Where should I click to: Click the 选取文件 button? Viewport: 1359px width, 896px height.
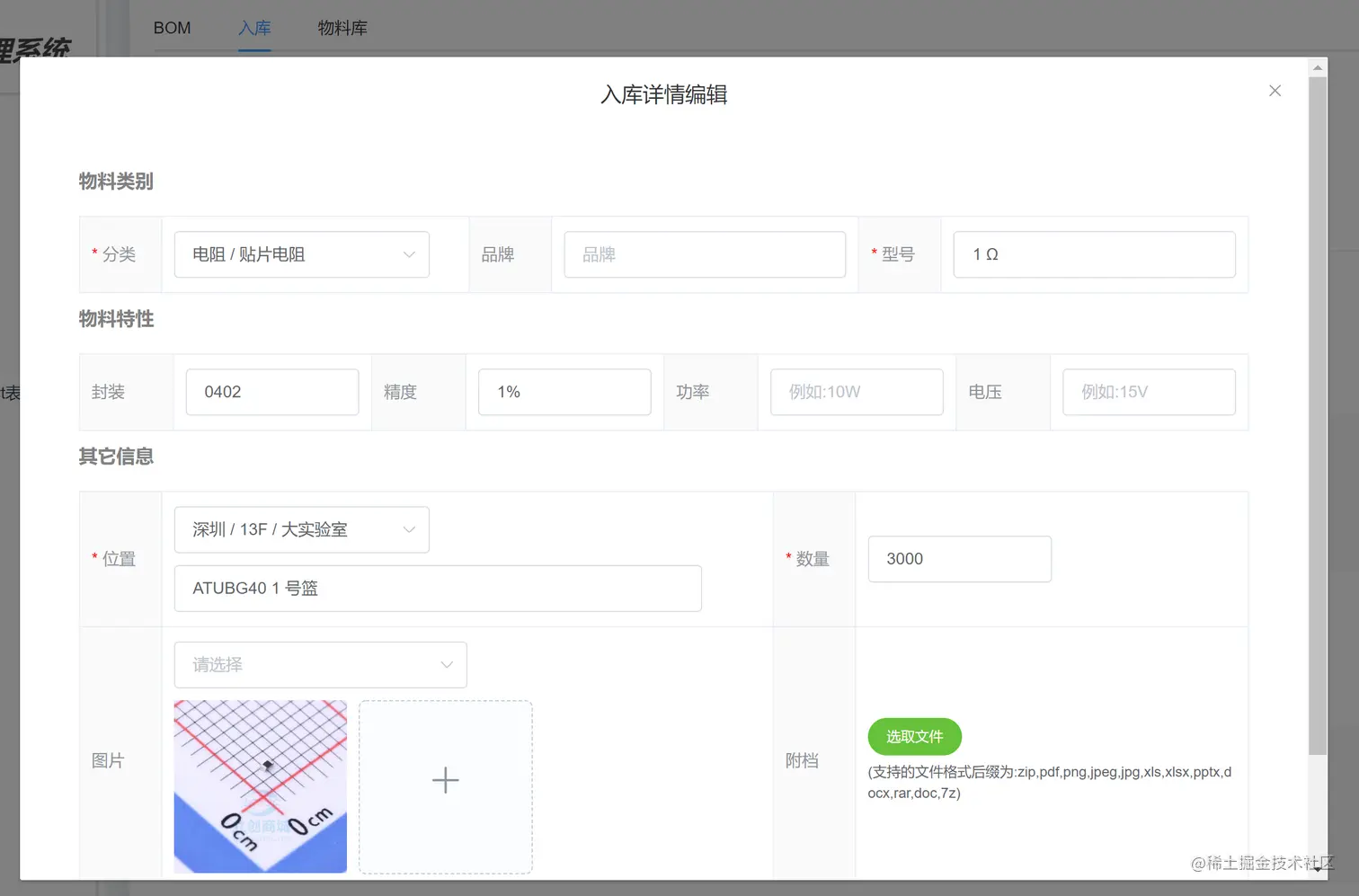[x=914, y=737]
